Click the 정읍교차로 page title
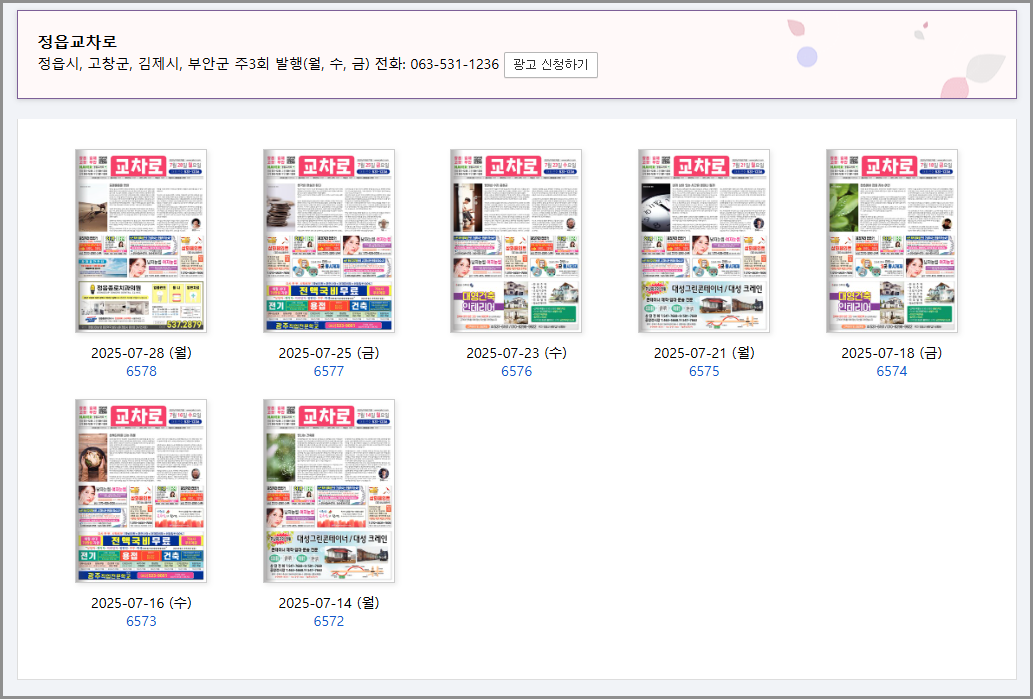This screenshot has height=699, width=1033. pos(77,41)
